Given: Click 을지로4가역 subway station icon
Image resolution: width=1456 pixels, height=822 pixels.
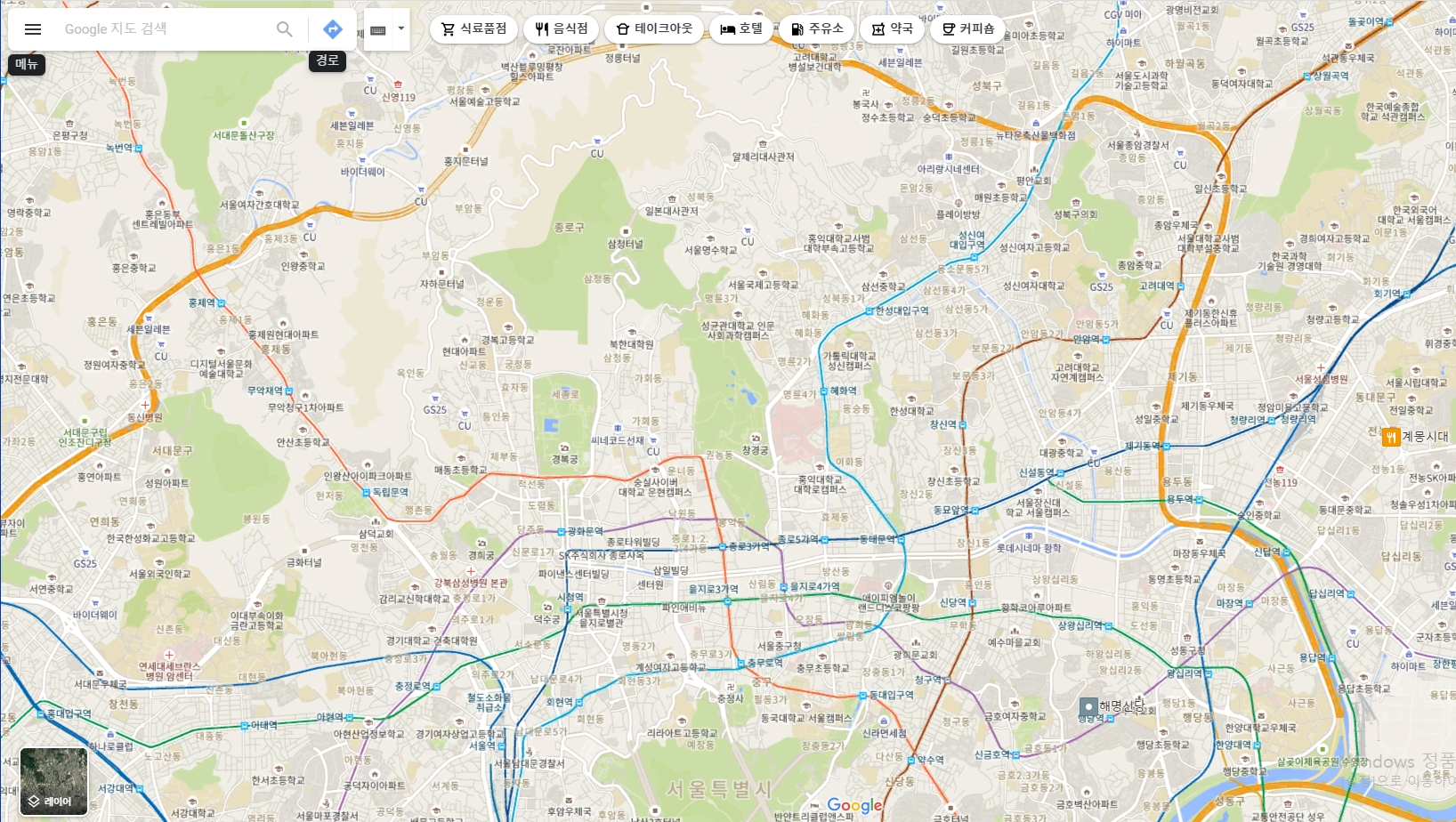Looking at the screenshot, I should pos(784,587).
